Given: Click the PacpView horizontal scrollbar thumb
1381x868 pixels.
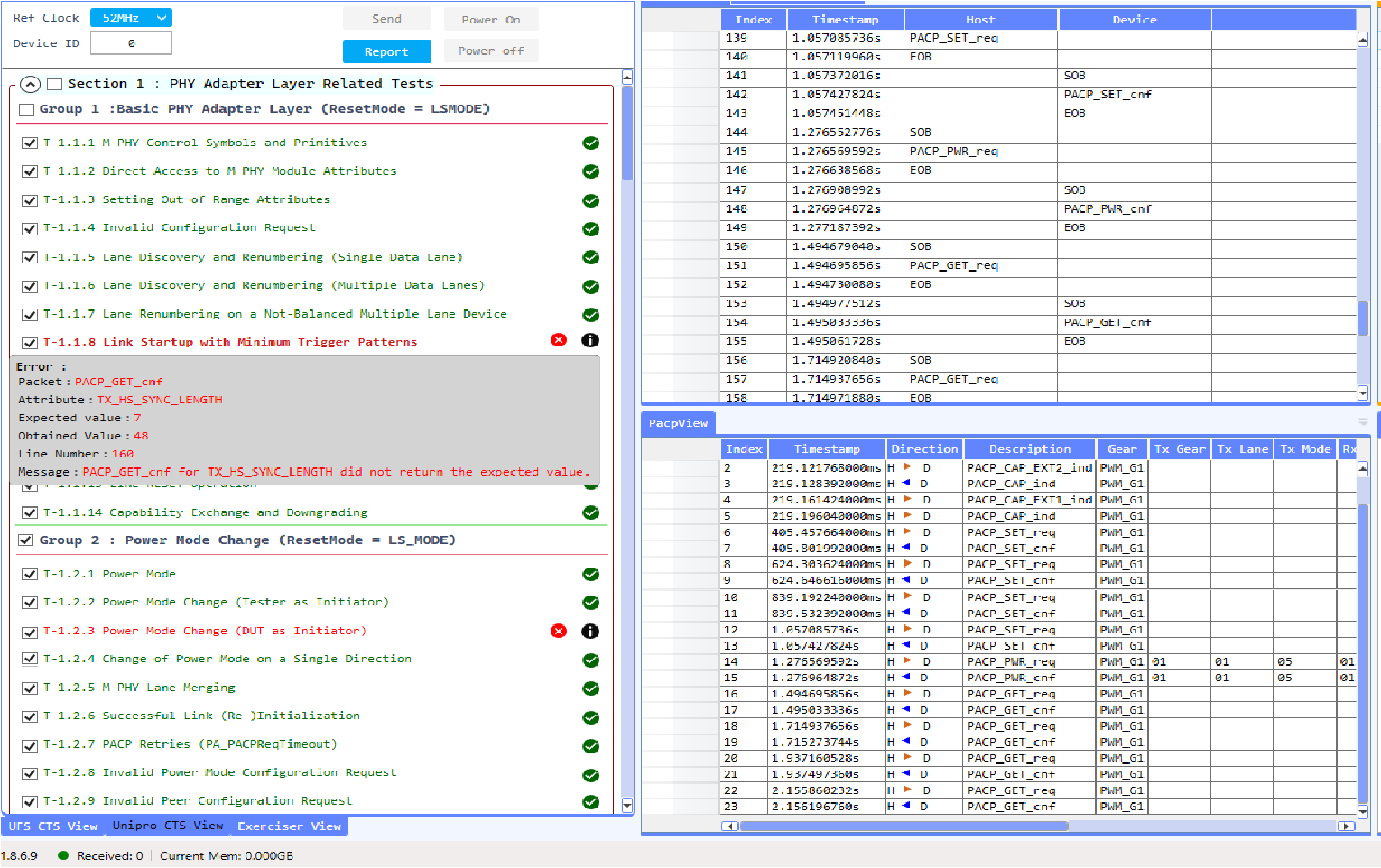Looking at the screenshot, I should (x=904, y=826).
